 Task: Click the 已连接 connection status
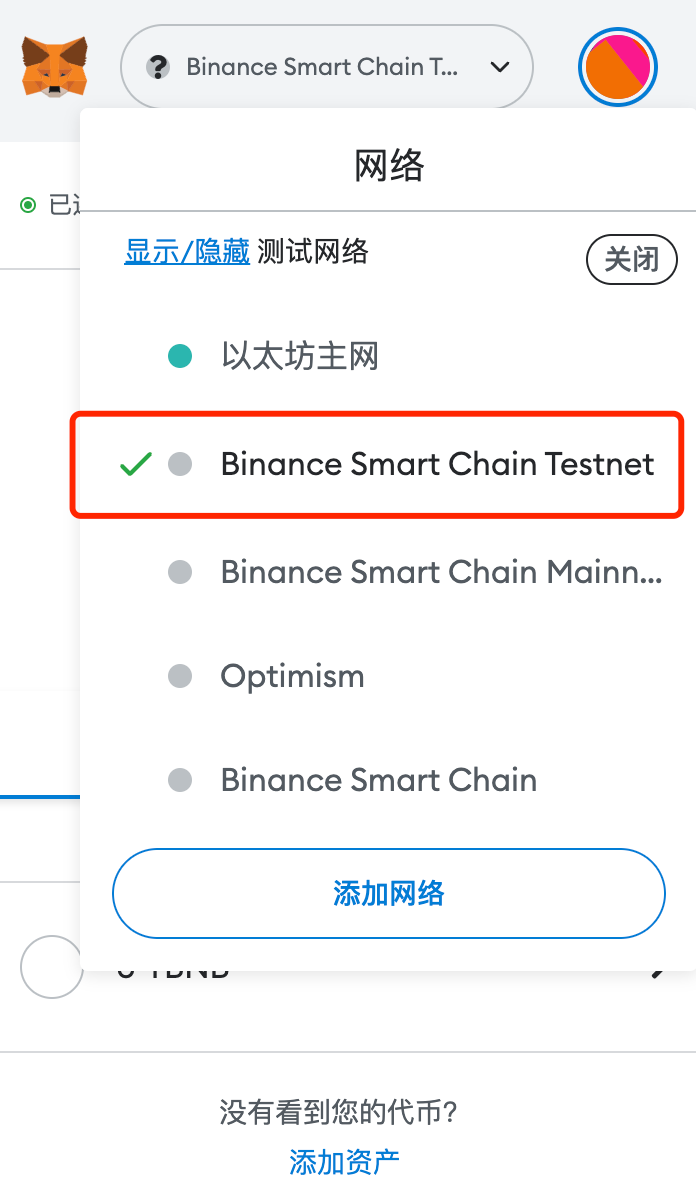pos(45,203)
